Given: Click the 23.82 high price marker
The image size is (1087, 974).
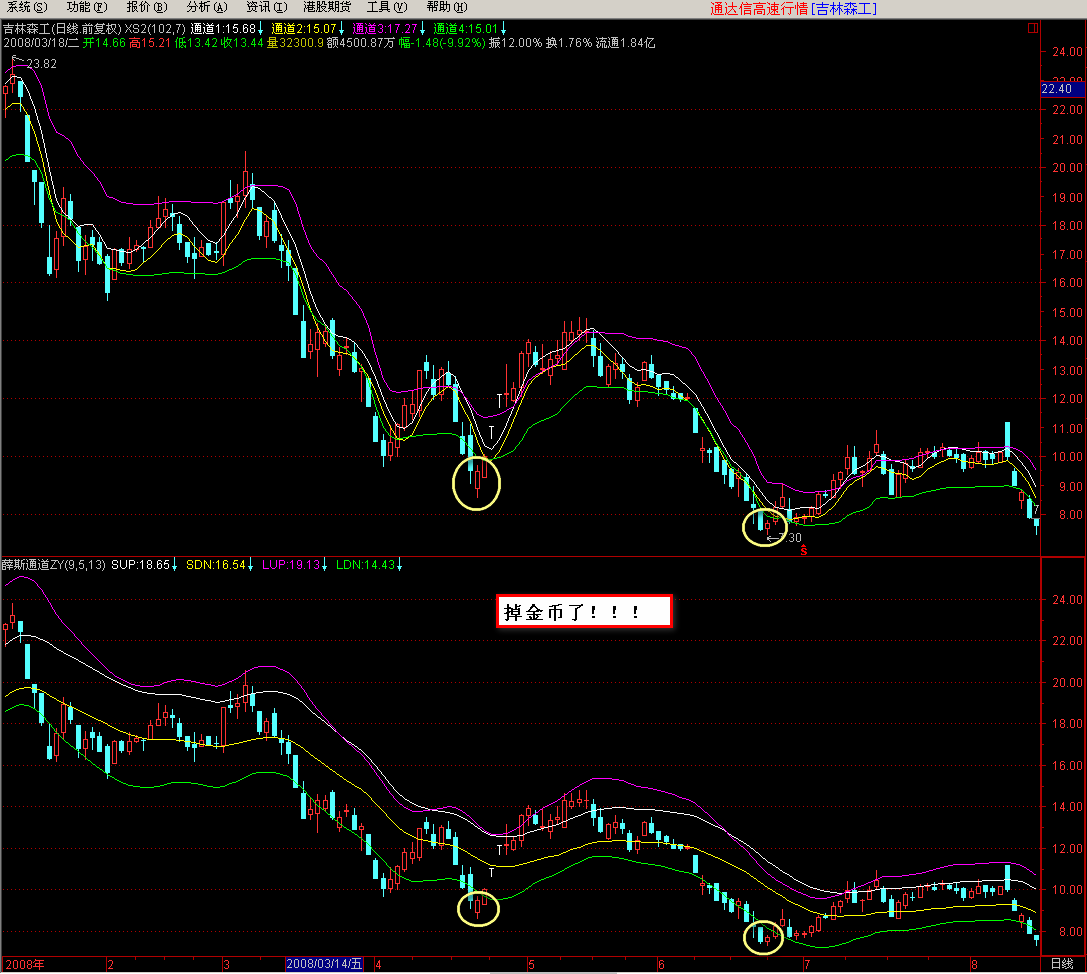Looking at the screenshot, I should point(40,64).
